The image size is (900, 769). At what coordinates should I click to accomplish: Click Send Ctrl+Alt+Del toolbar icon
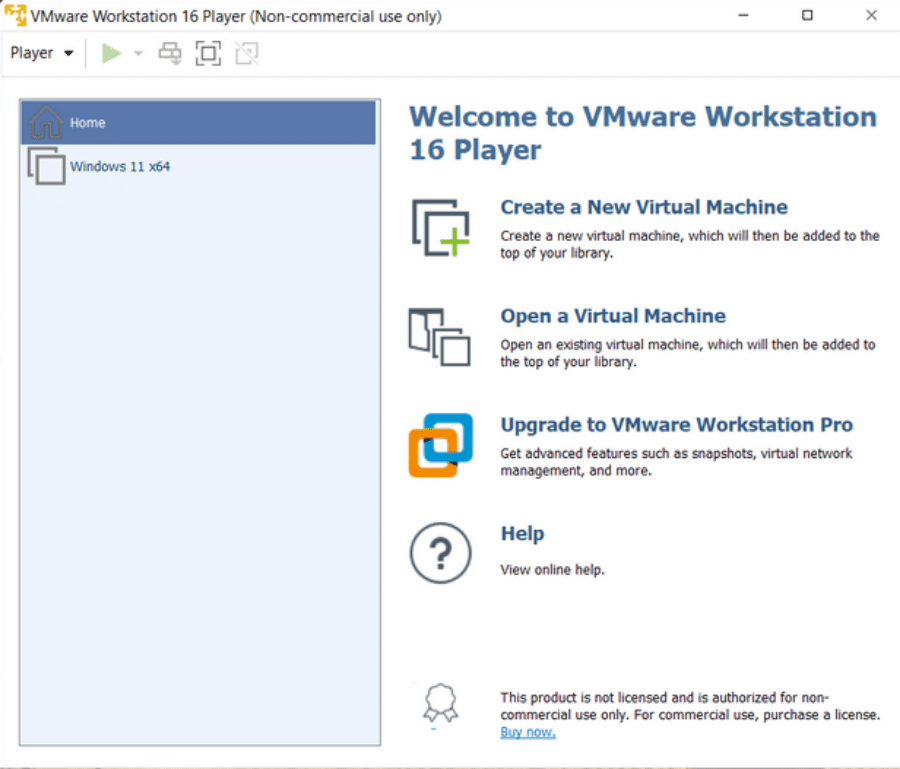170,53
